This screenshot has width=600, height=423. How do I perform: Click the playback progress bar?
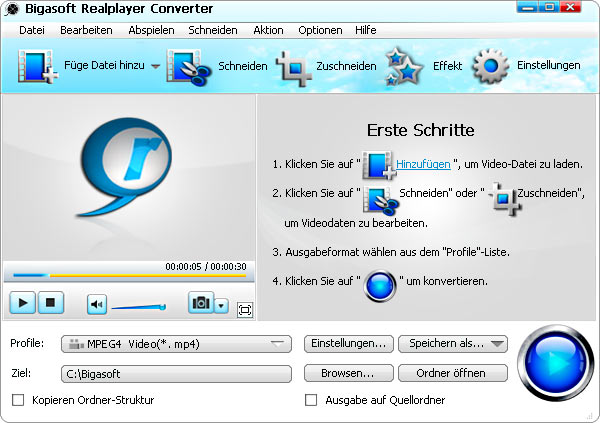point(129,275)
